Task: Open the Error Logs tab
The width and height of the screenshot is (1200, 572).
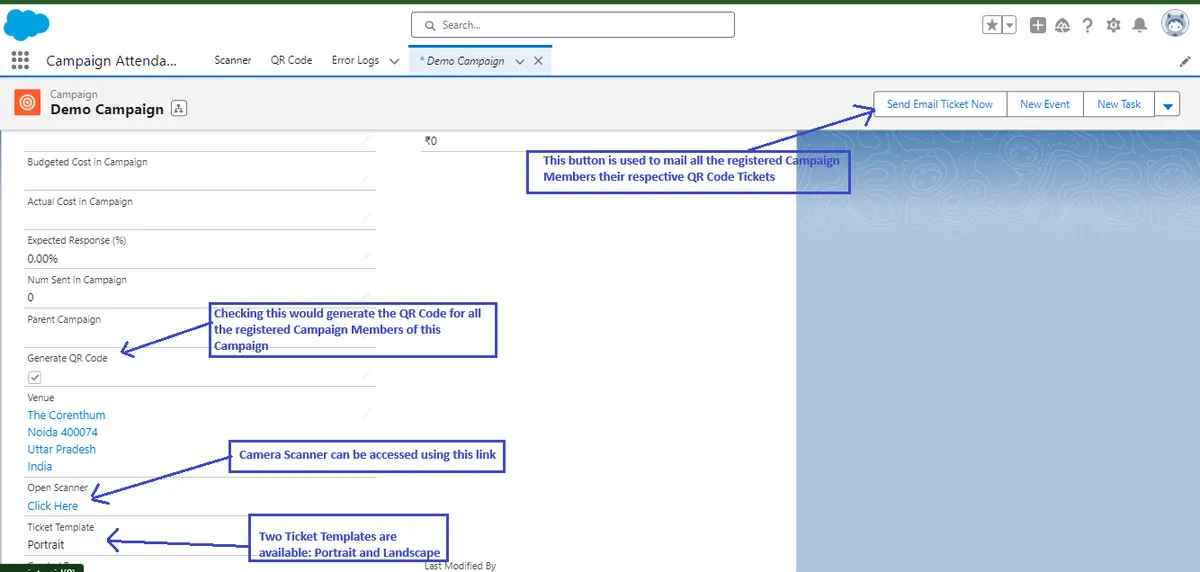Action: pyautogui.click(x=355, y=60)
